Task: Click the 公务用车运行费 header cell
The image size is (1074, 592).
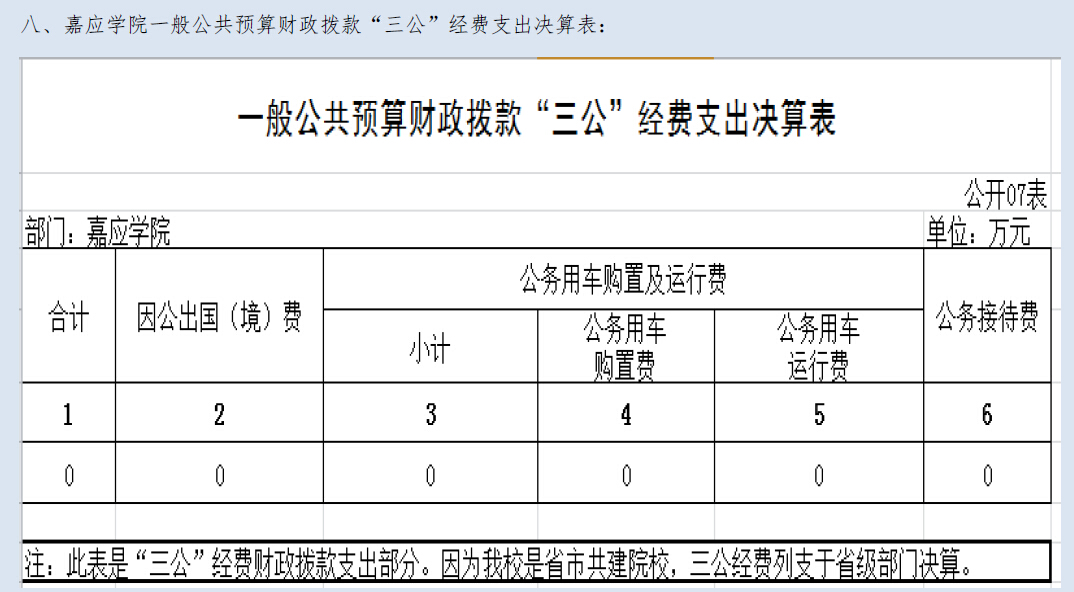Action: (819, 346)
